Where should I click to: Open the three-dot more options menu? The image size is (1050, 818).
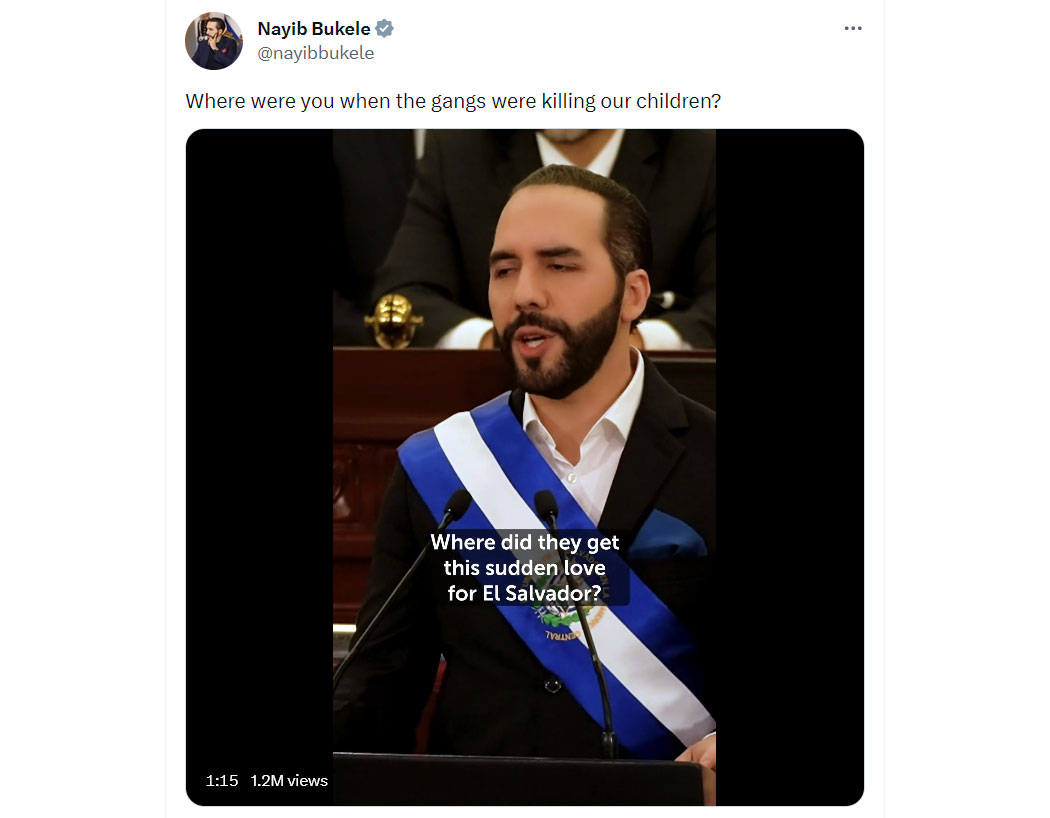point(852,28)
